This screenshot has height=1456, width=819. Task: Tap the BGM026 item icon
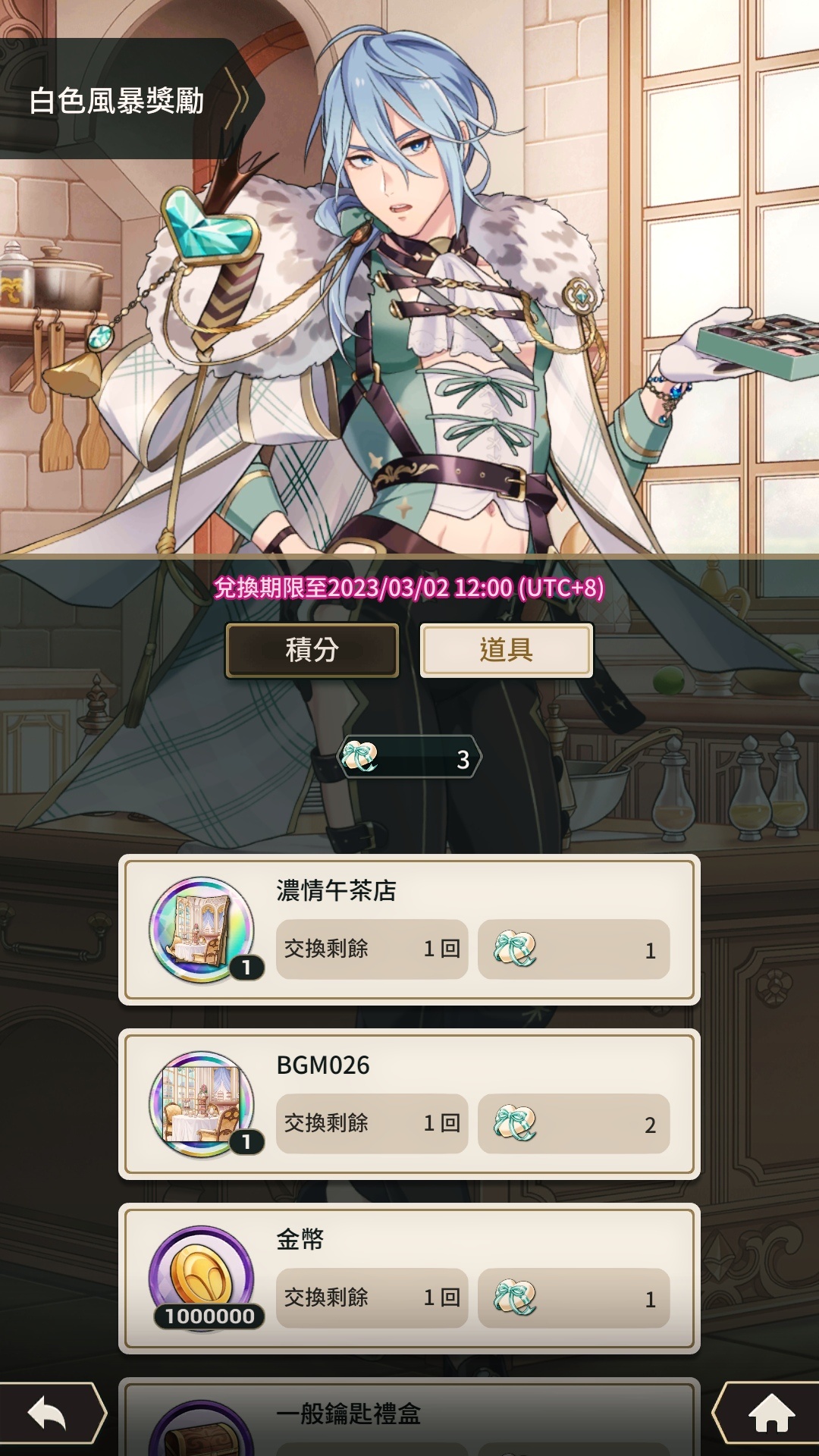point(202,1104)
